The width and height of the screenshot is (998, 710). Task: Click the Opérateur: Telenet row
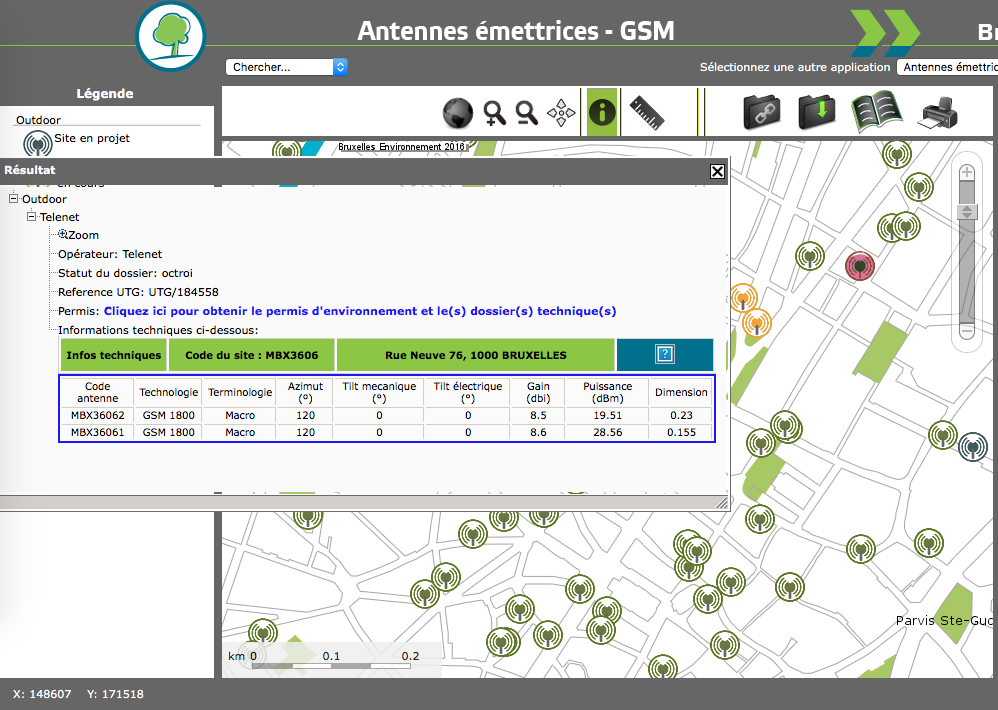click(110, 254)
